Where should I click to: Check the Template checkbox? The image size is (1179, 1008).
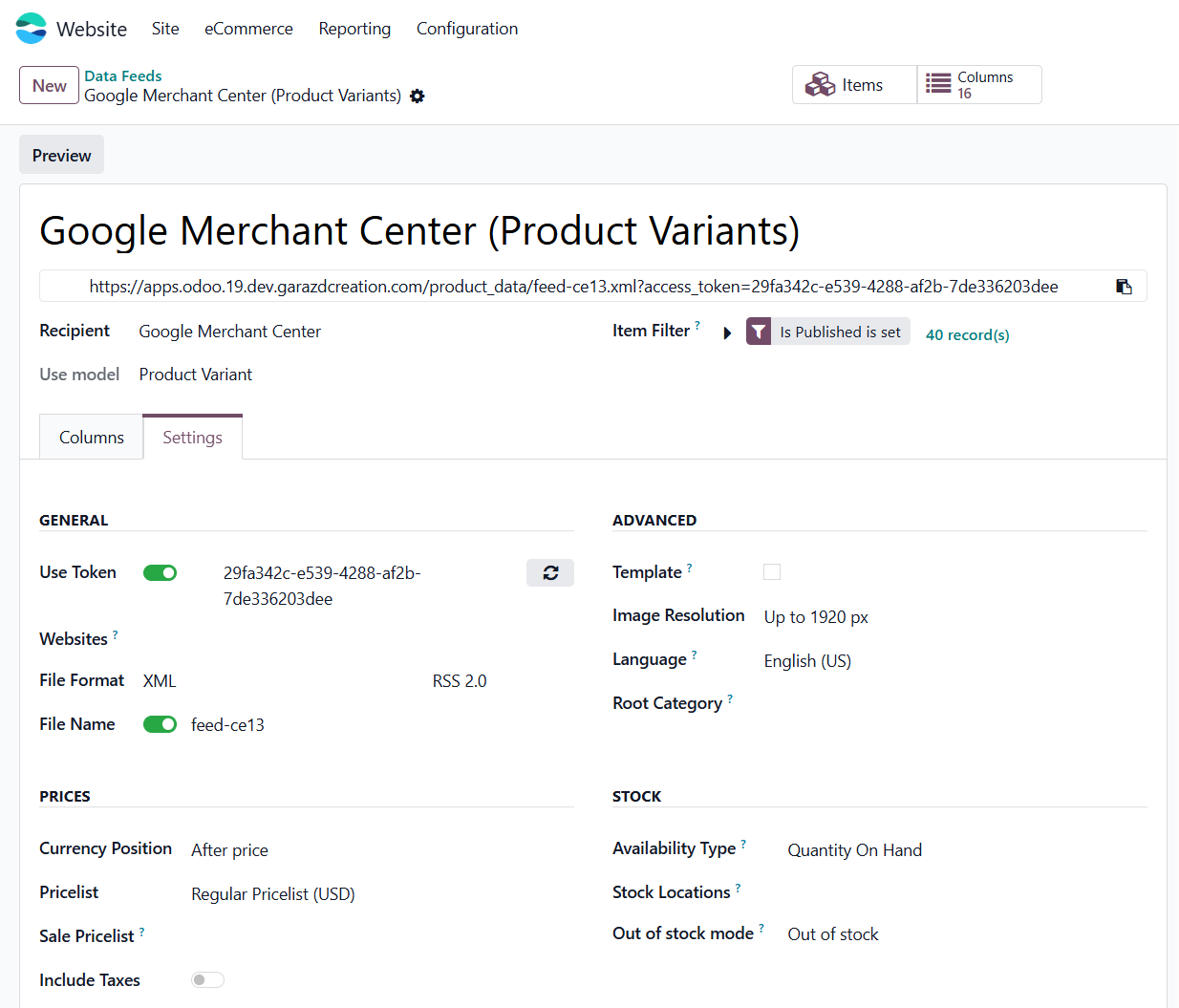click(772, 571)
